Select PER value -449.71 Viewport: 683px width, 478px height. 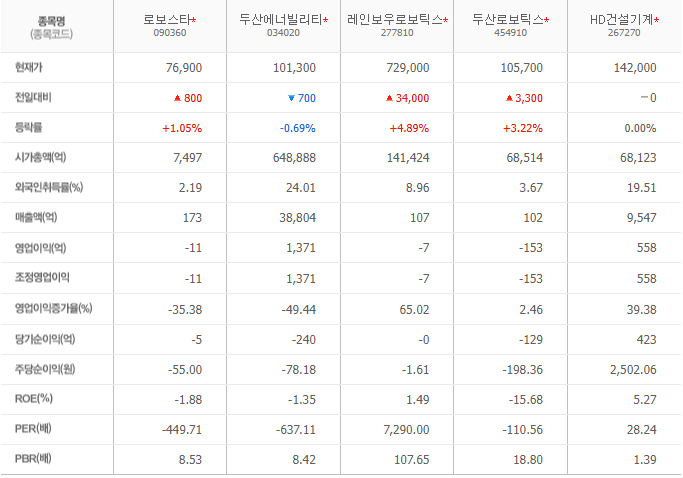pyautogui.click(x=182, y=430)
